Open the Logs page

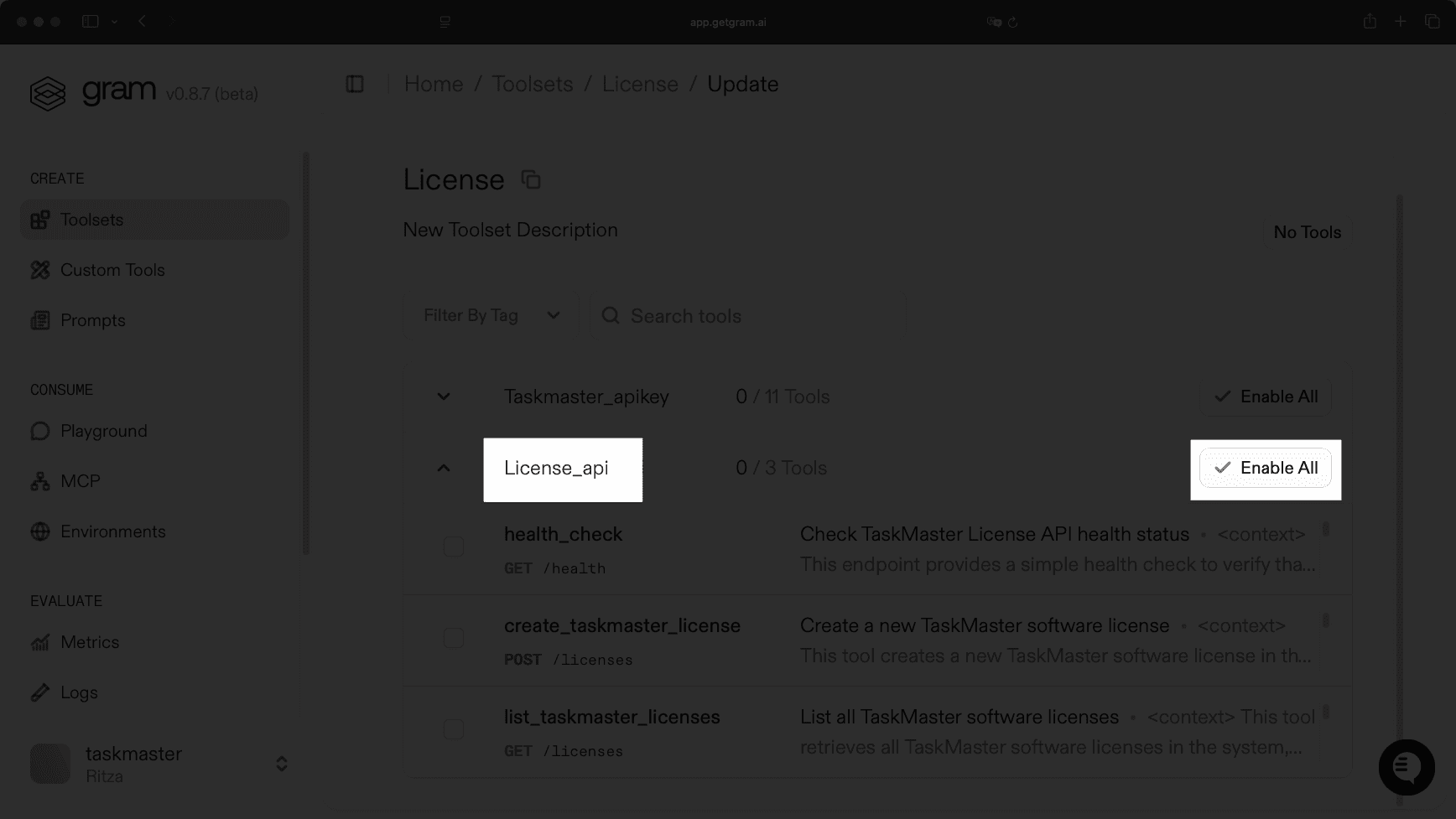coord(80,692)
